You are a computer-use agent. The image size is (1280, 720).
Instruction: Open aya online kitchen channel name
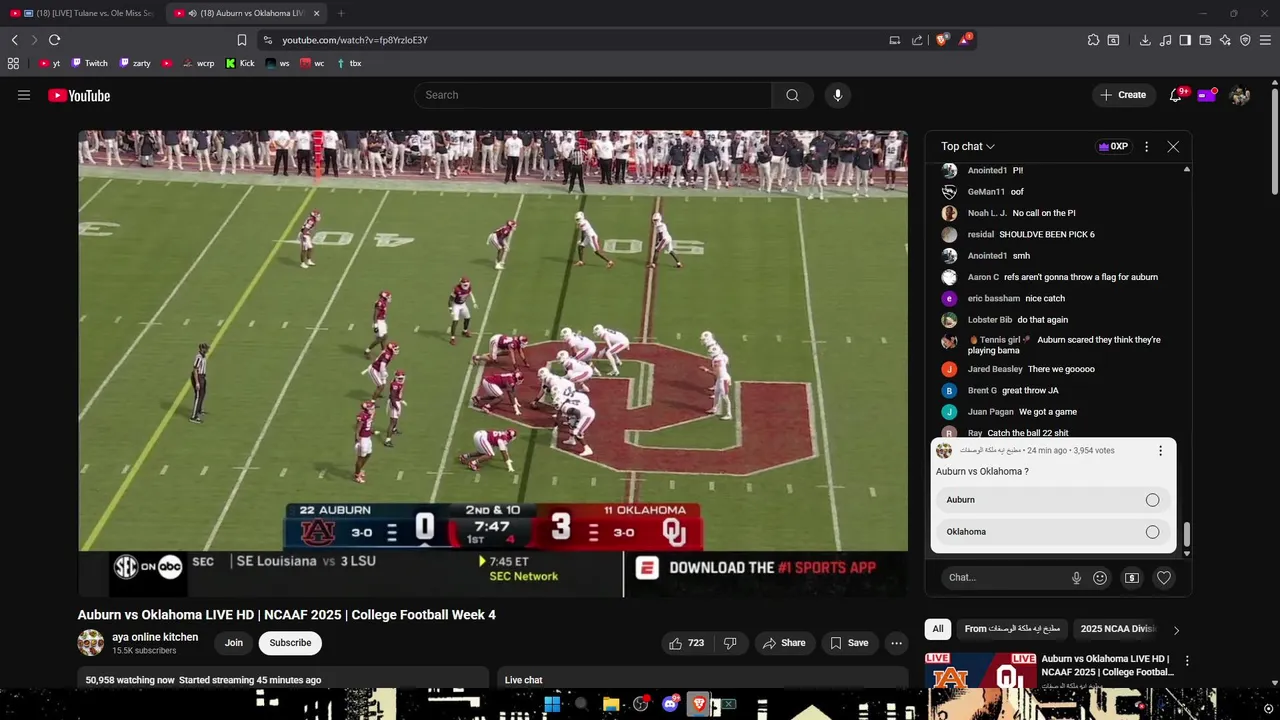tap(155, 637)
